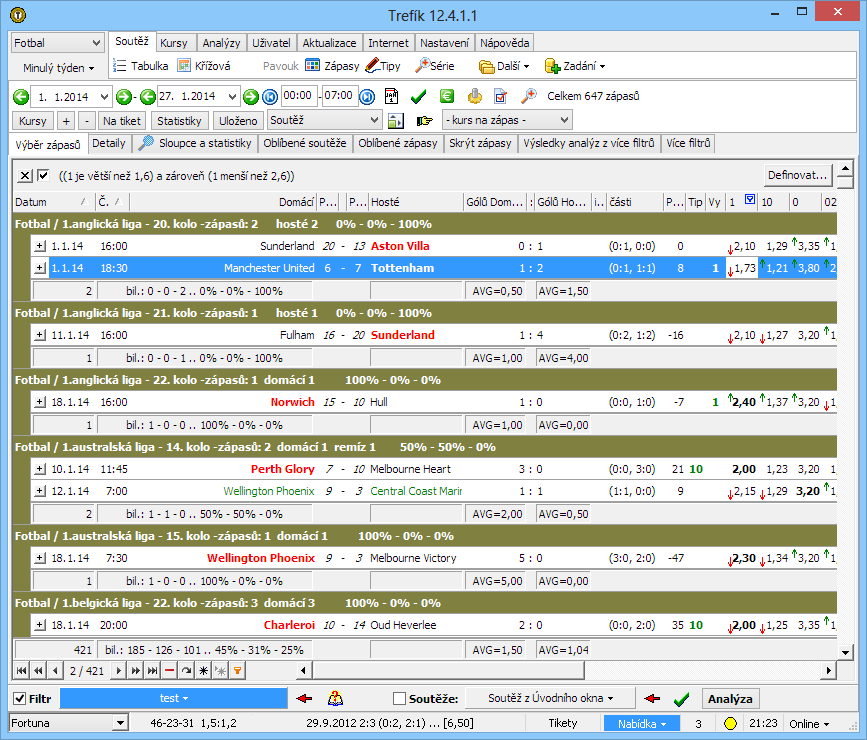Open the Křížová cross table view
The height and width of the screenshot is (740, 867).
click(x=204, y=66)
